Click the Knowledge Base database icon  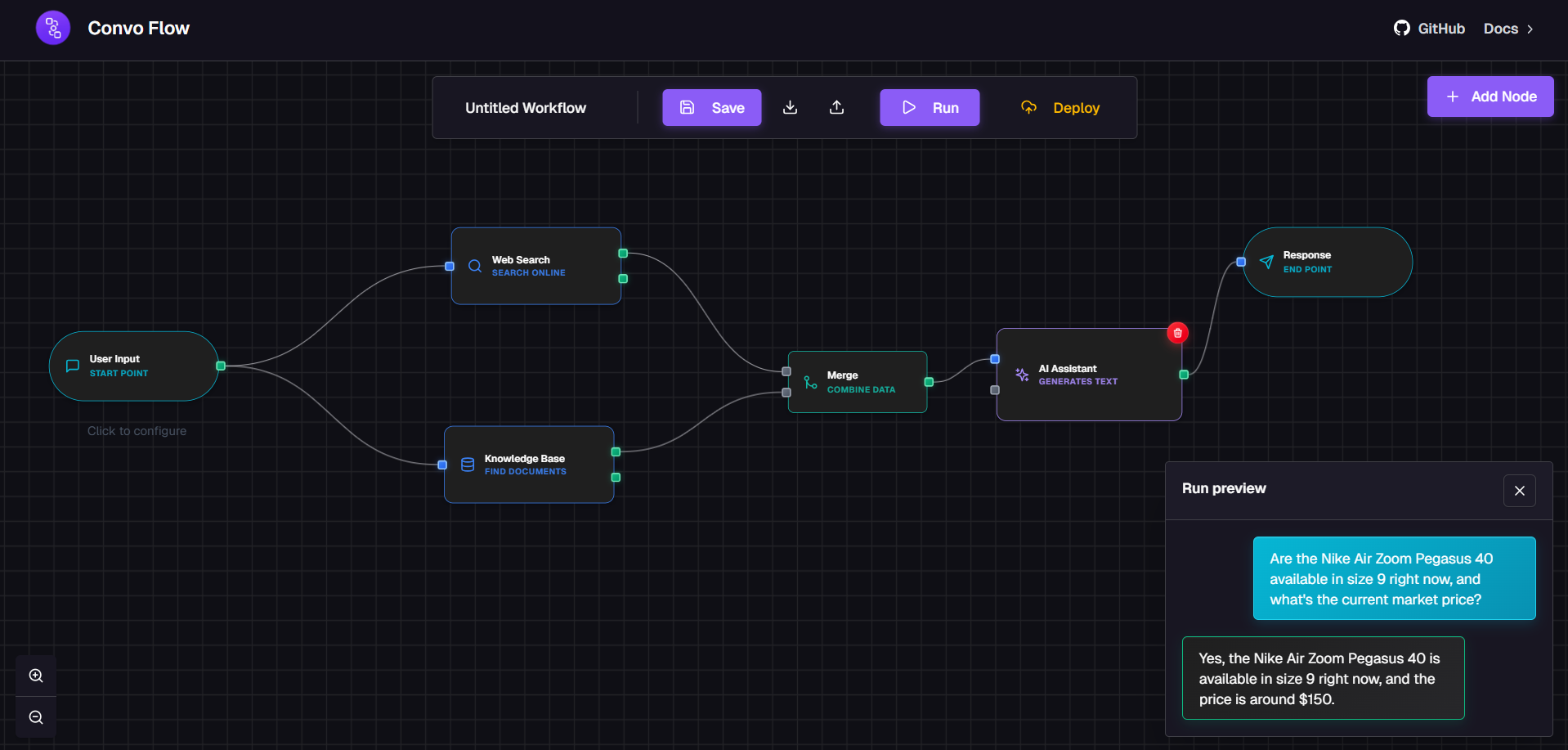[467, 464]
